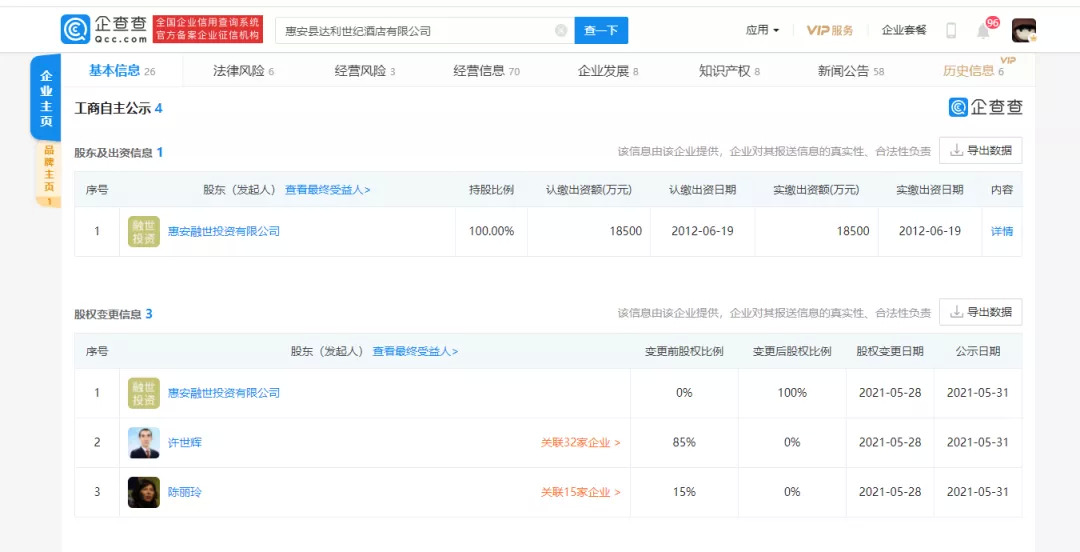Click the Qcc 企查查 logo
Image resolution: width=1080 pixels, height=552 pixels.
104,30
